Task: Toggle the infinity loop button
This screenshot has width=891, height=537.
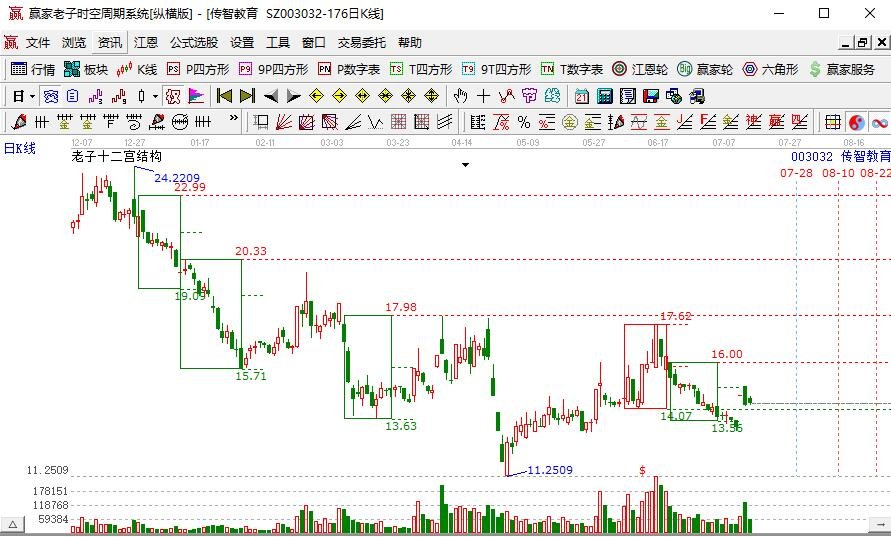Action: pos(880,122)
